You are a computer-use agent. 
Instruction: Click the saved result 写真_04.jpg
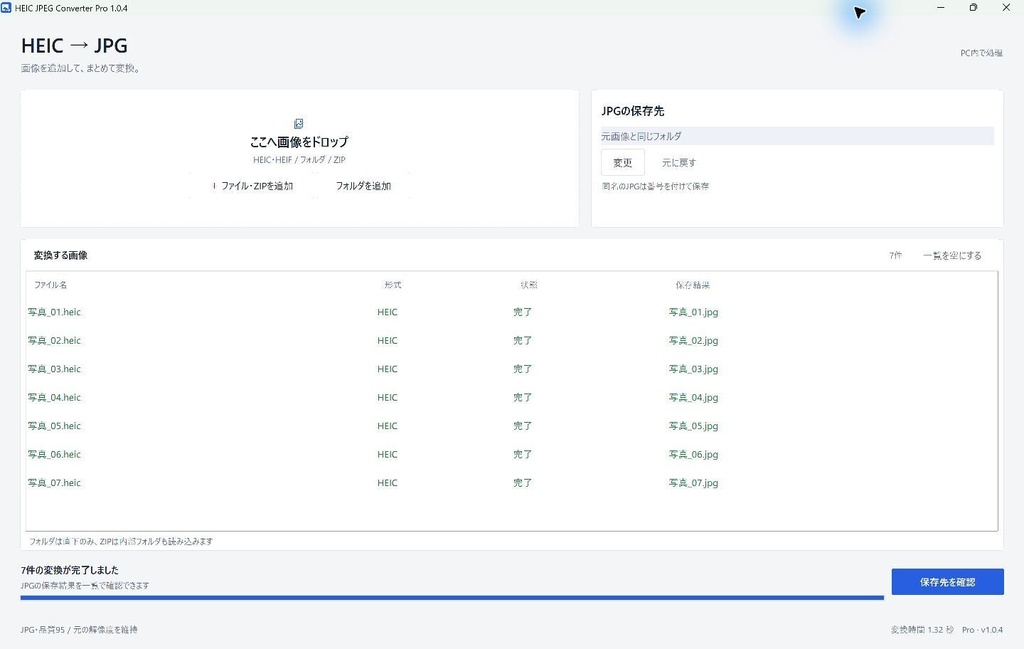694,398
